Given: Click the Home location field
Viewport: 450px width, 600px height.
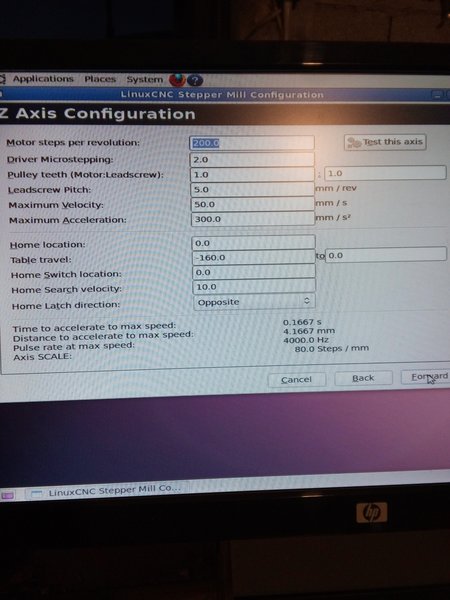Looking at the screenshot, I should 254,243.
